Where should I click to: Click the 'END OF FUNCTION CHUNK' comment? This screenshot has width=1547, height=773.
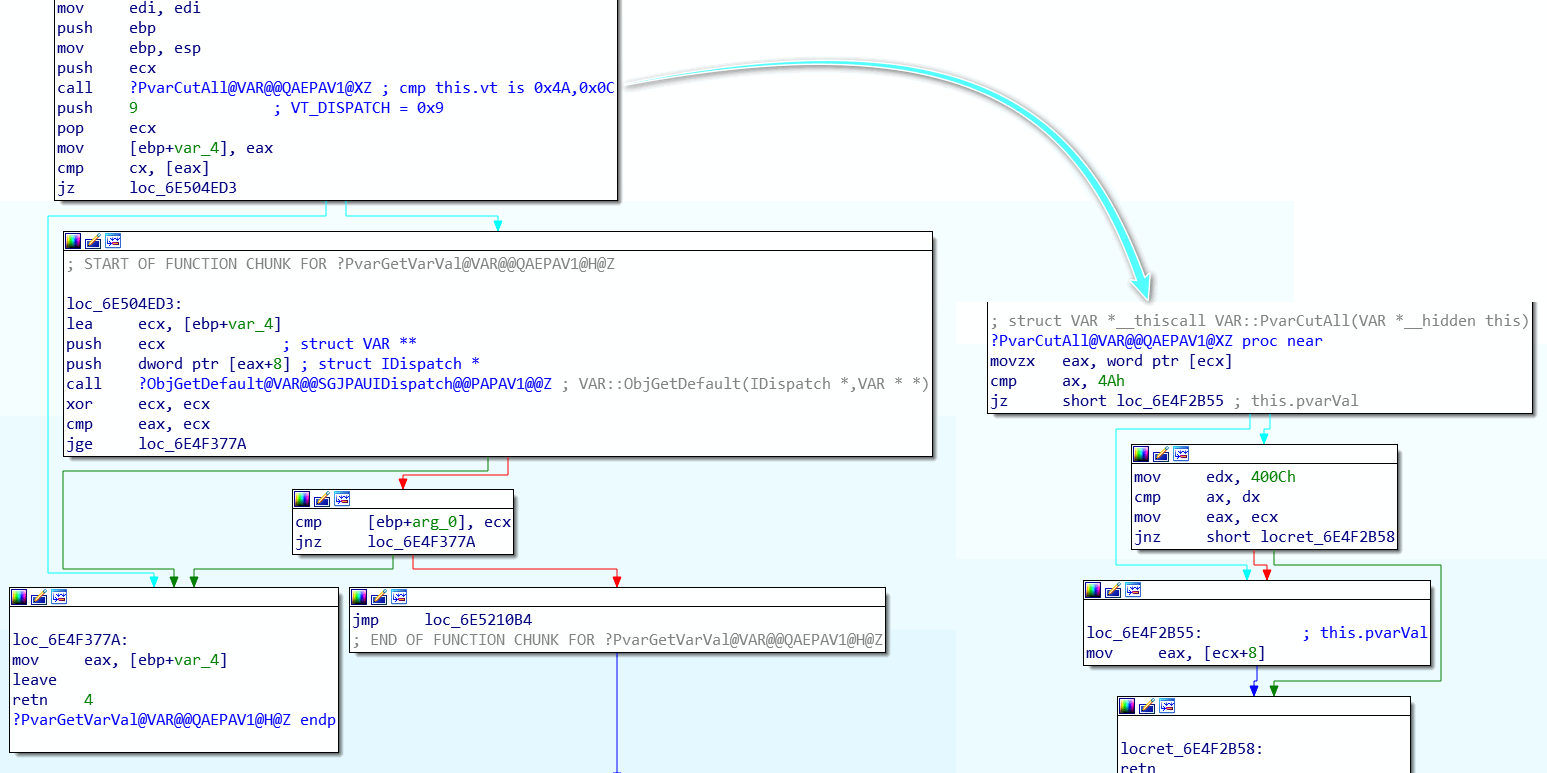618,640
